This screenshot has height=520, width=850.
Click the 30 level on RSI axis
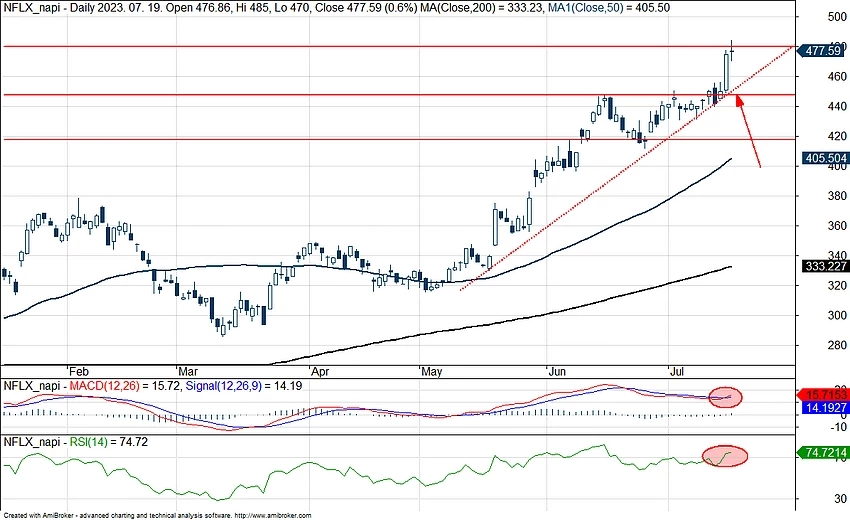pyautogui.click(x=840, y=498)
